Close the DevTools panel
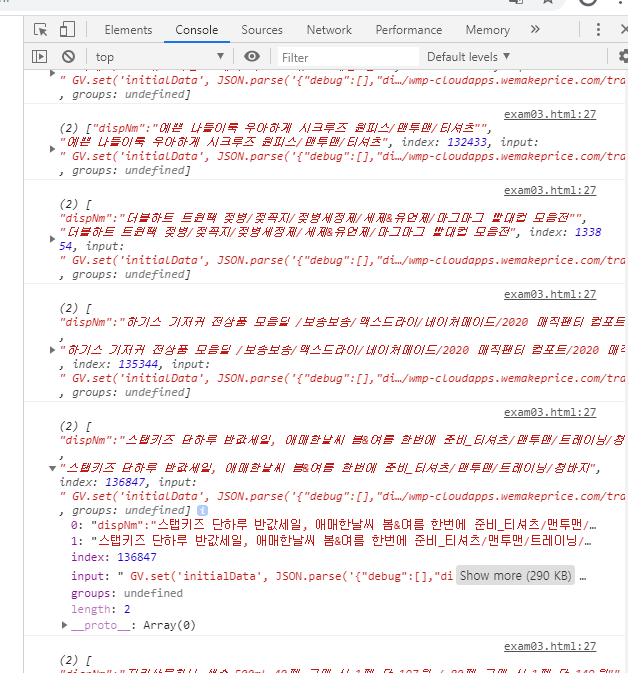The height and width of the screenshot is (673, 628). click(x=624, y=30)
